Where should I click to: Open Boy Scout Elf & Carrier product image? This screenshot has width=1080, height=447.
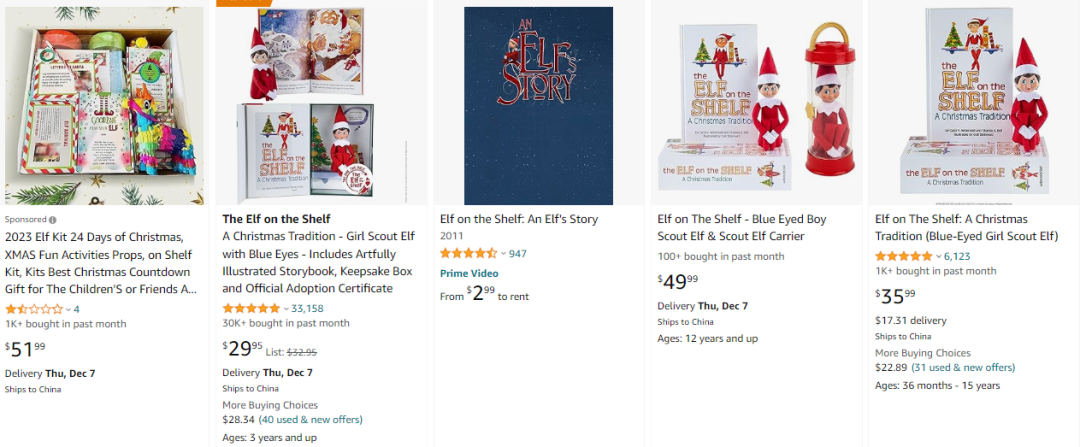point(756,105)
